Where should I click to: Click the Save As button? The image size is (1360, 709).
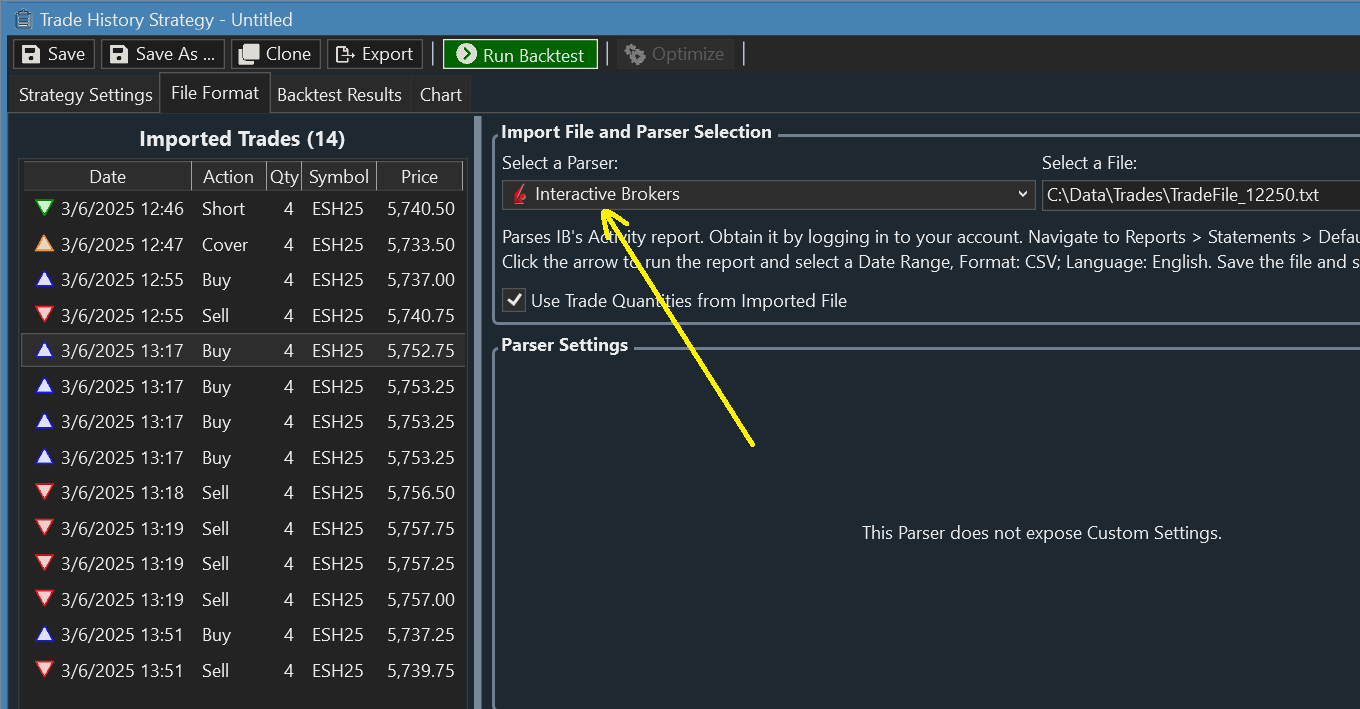(162, 54)
